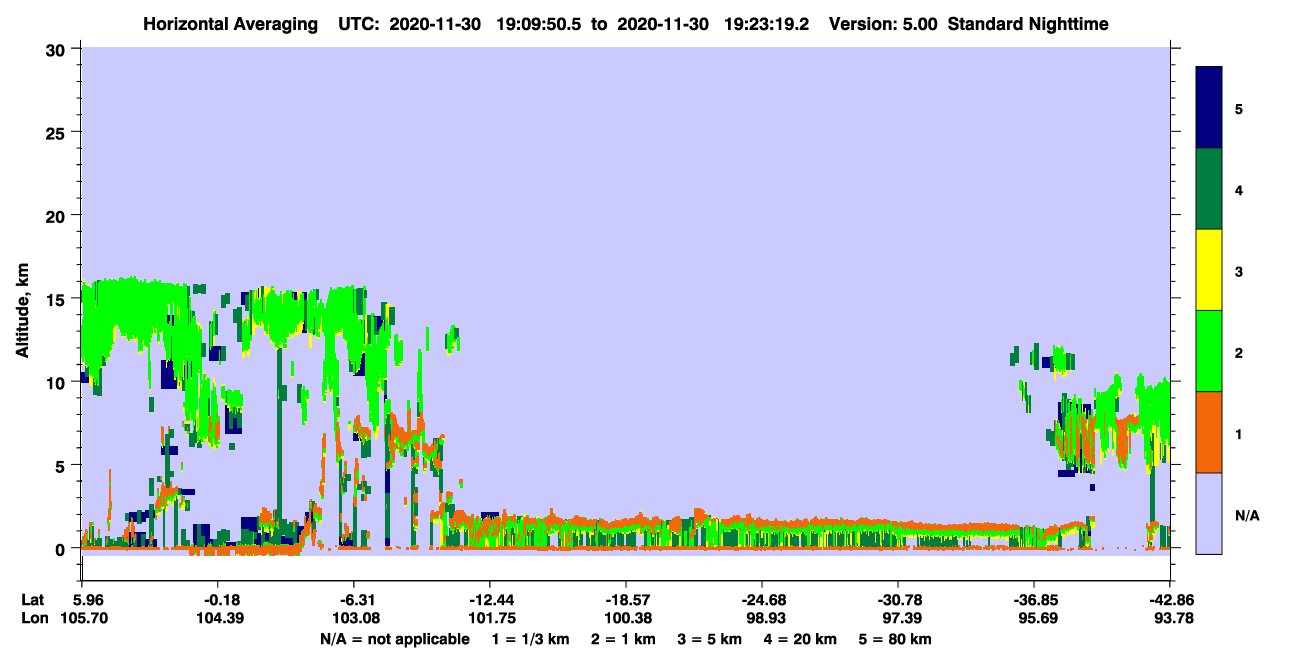Click the yellow colorbar segment labeled 3
The image size is (1300, 667).
[1209, 270]
